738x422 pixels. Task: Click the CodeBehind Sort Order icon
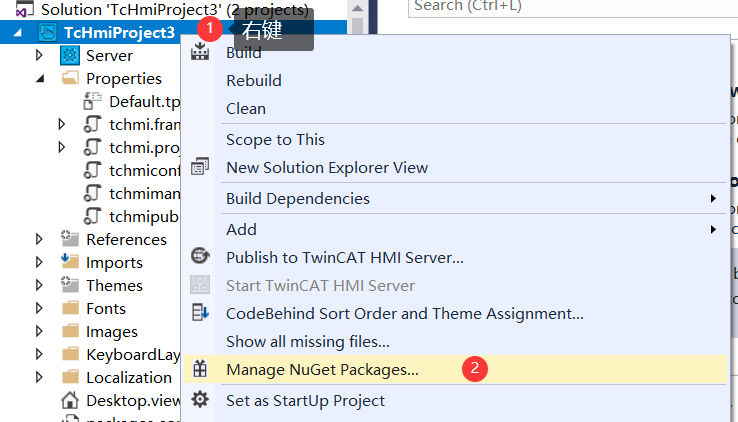coord(200,312)
